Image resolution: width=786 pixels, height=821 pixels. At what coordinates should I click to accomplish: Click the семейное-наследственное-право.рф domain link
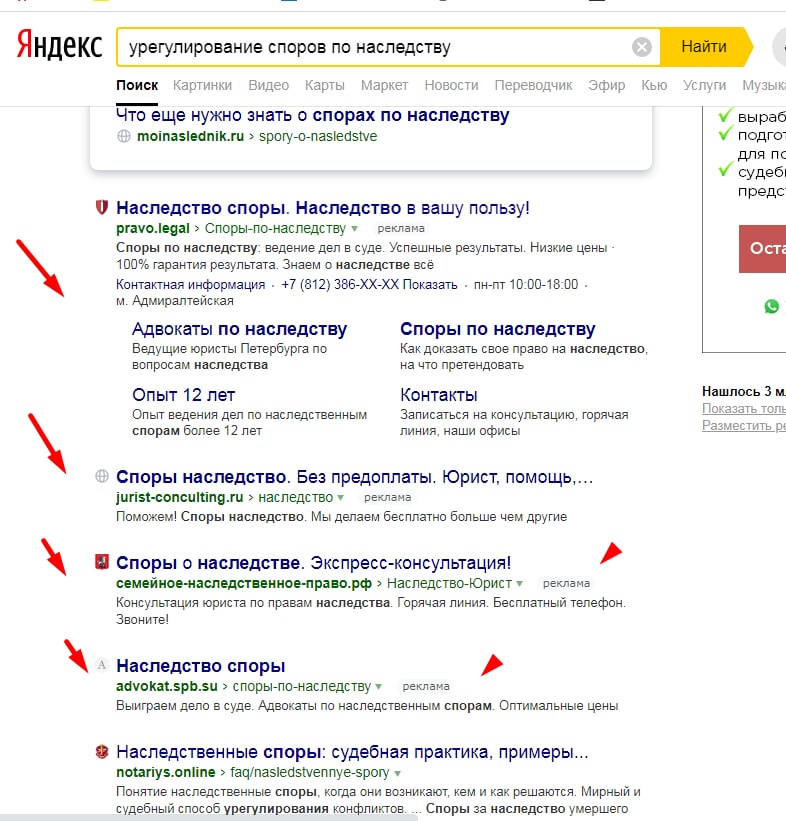pos(244,583)
